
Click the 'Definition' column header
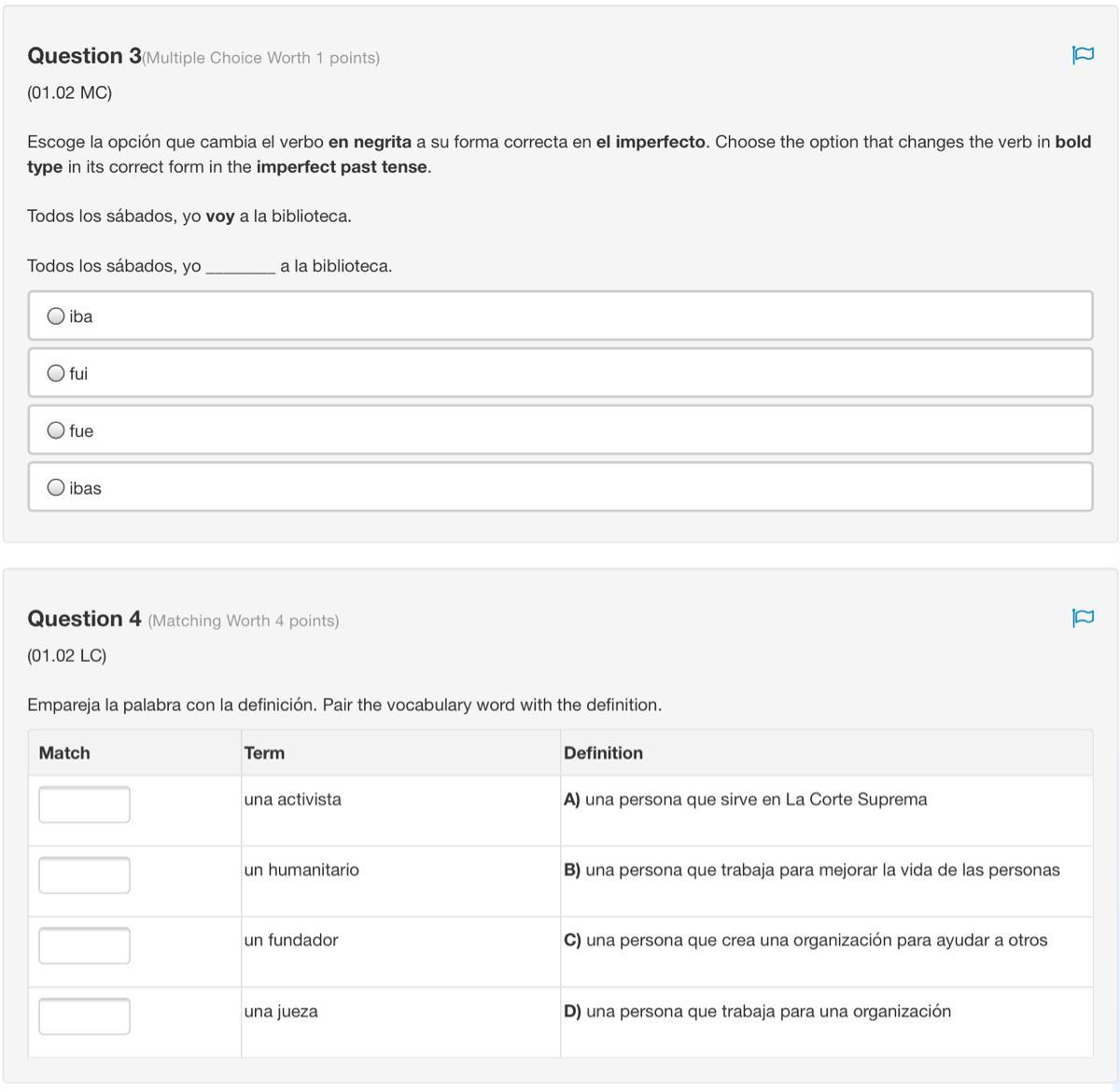(603, 753)
